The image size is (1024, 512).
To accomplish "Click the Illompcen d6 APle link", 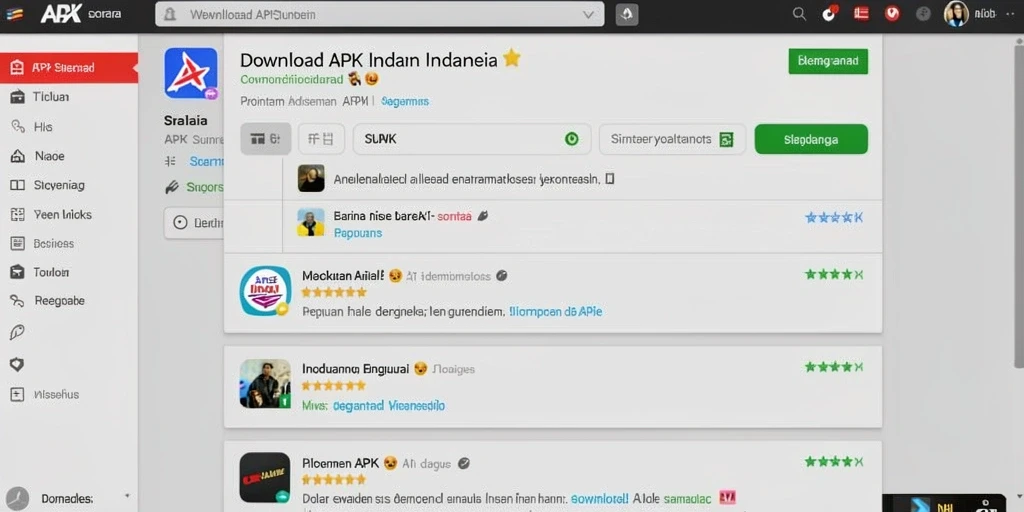I will point(555,312).
